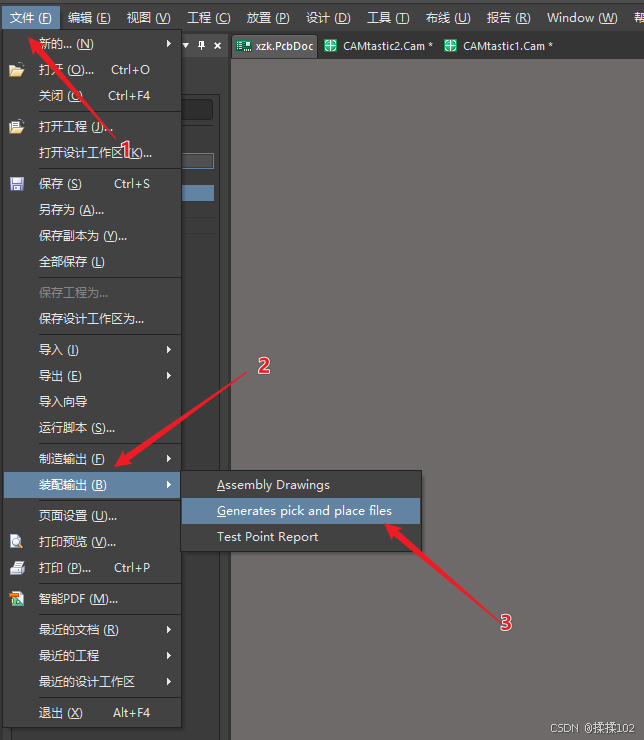Switch to the CAMtastic2.Cam tab
The width and height of the screenshot is (644, 740).
click(x=379, y=46)
